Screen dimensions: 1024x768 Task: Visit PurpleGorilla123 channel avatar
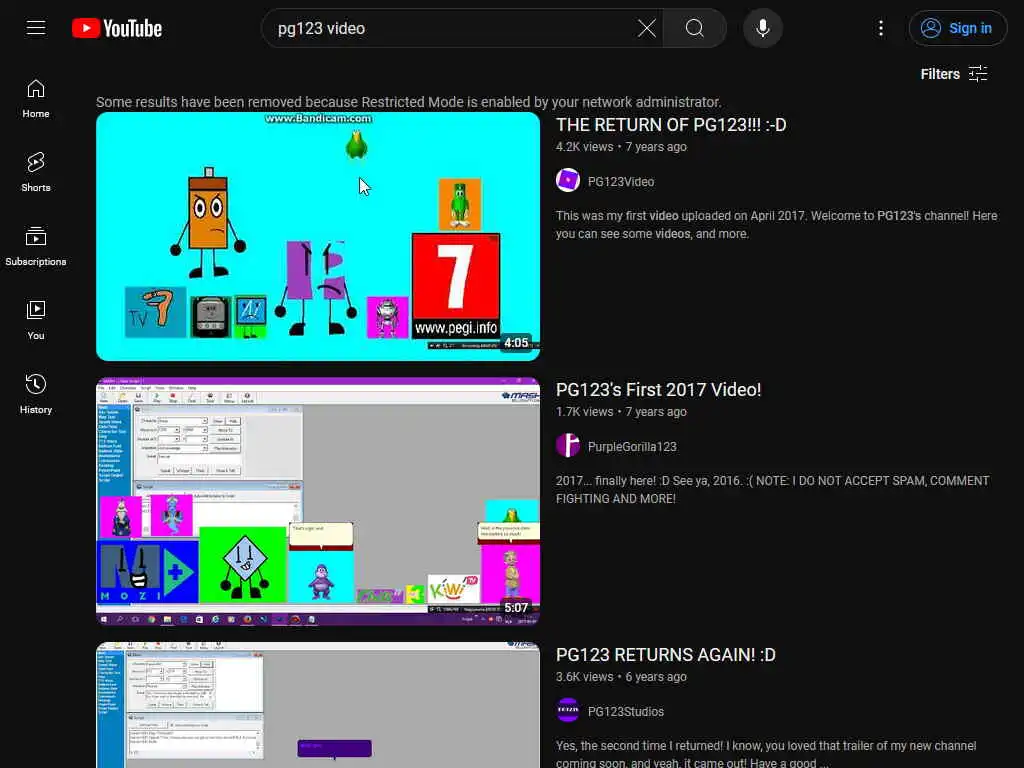[x=568, y=445]
